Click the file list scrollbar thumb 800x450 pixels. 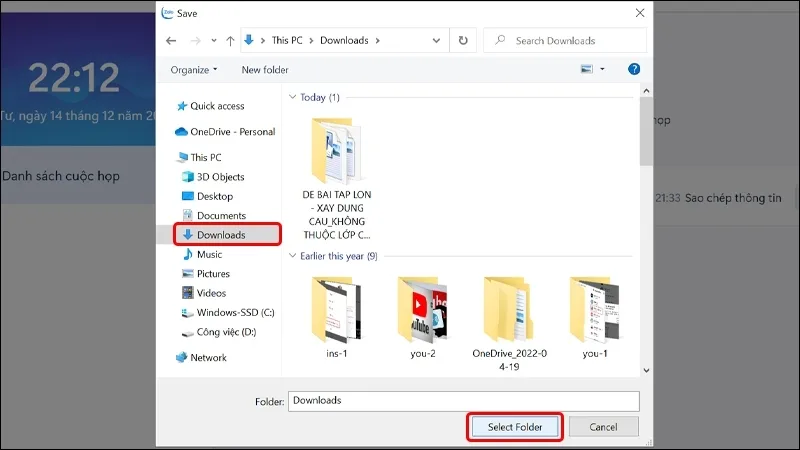click(x=646, y=131)
